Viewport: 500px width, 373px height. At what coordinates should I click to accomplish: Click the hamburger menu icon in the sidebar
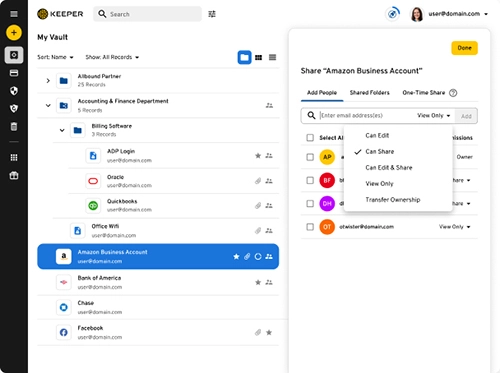(14, 14)
